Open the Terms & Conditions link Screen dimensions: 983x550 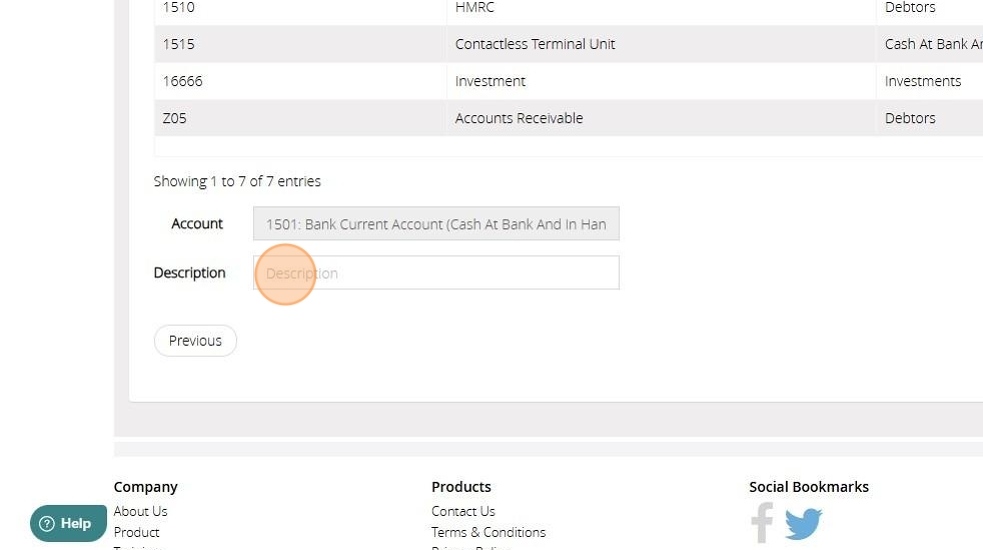coord(488,532)
